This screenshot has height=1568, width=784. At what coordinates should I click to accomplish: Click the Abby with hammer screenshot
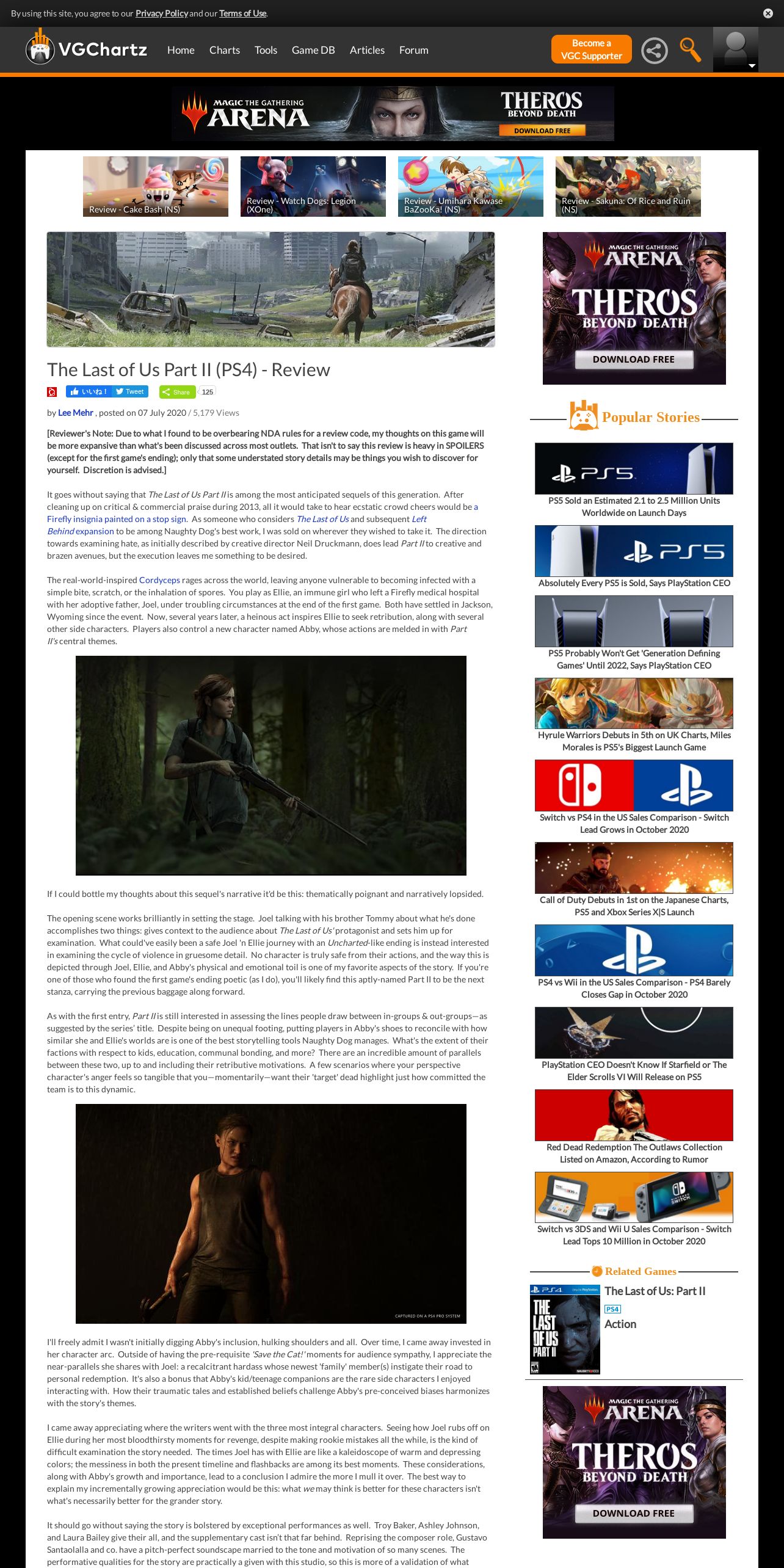tap(271, 1214)
